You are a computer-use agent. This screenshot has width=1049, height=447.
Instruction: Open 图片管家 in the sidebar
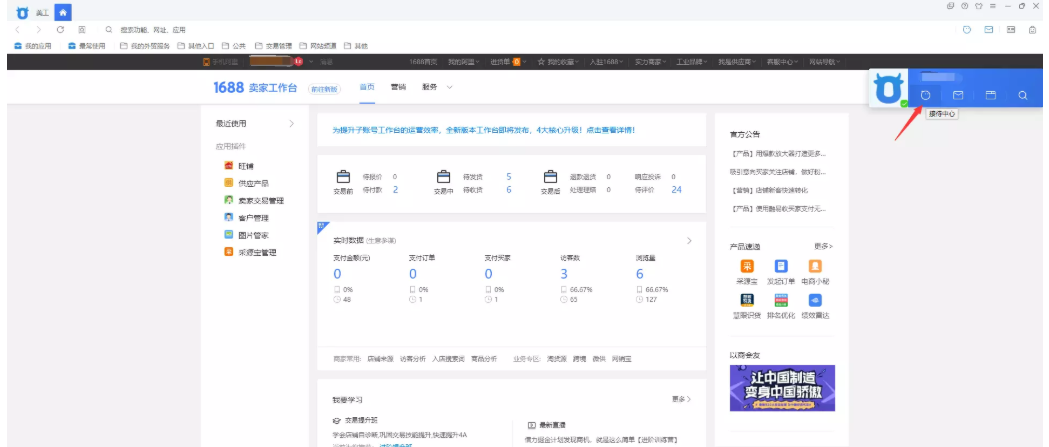(251, 235)
